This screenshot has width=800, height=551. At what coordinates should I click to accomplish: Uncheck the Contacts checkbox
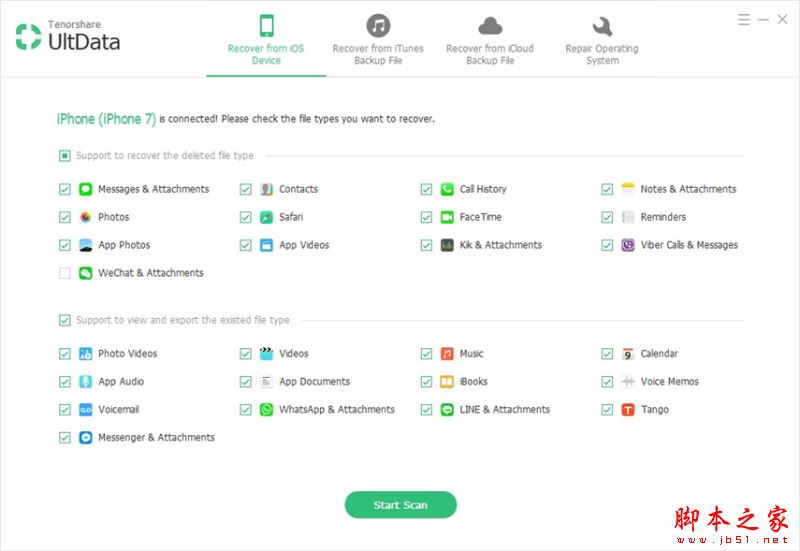pos(245,189)
